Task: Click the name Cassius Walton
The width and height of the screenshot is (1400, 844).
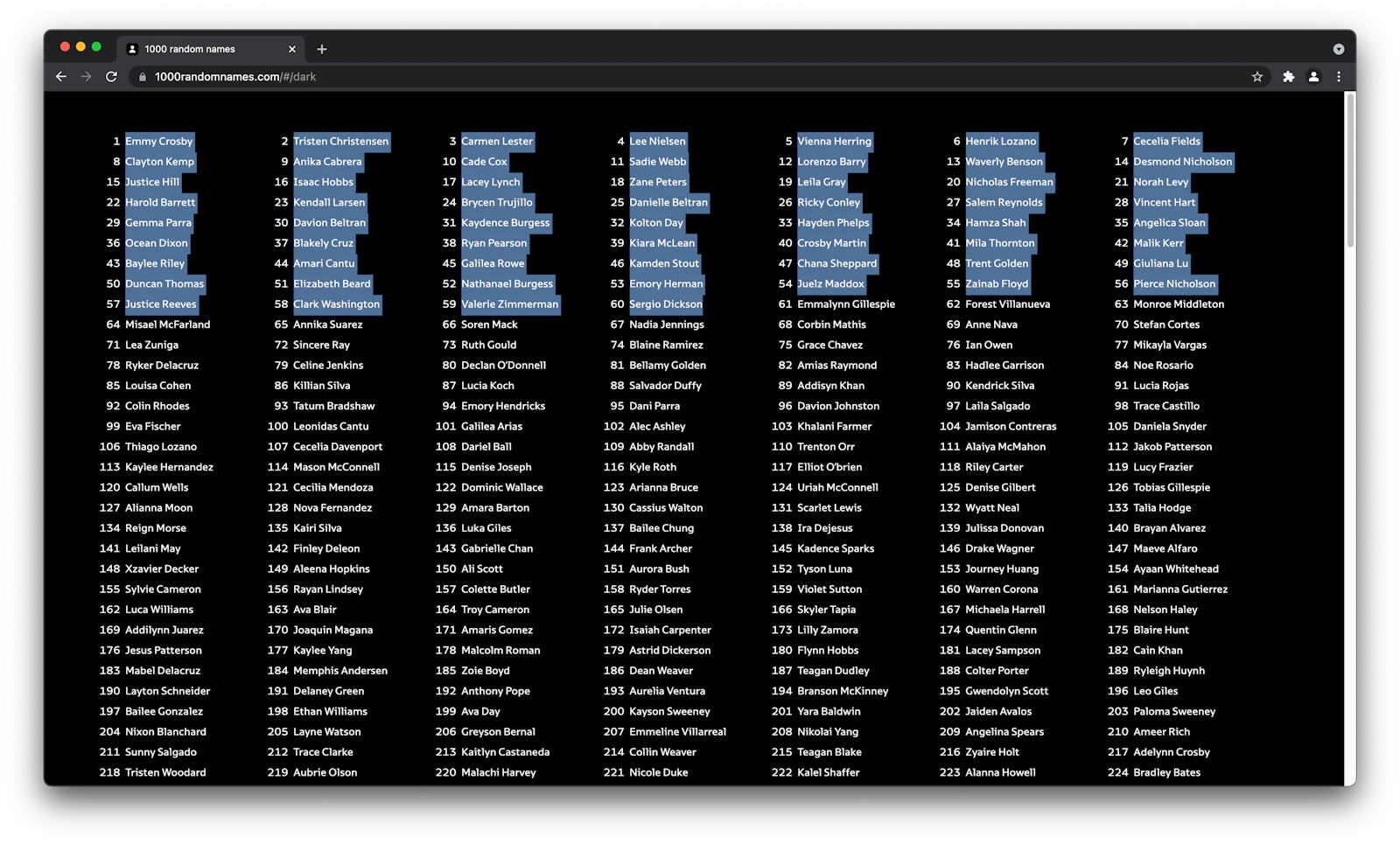Action: 667,508
